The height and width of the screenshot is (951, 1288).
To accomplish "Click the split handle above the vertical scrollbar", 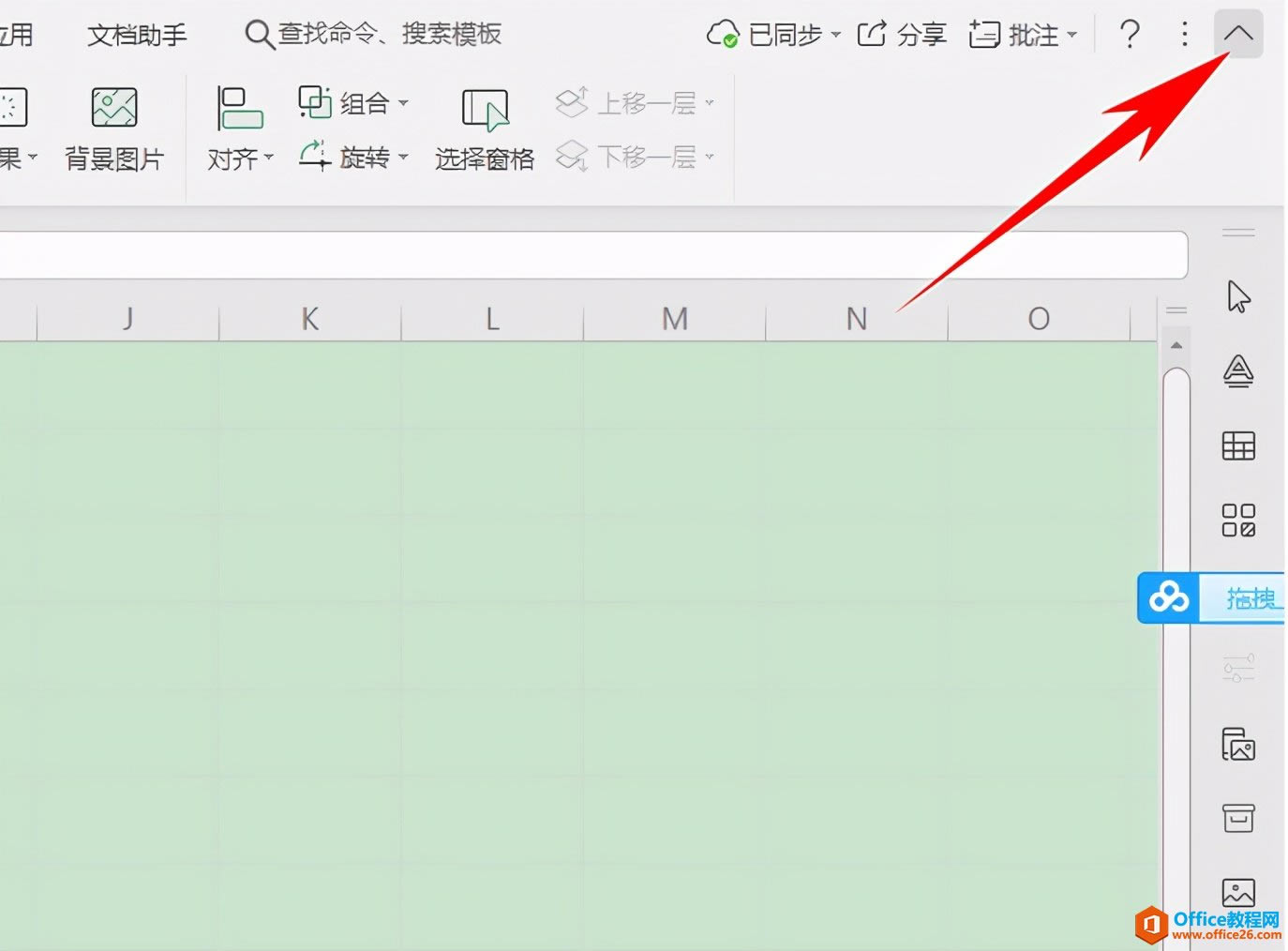I will coord(1176,309).
